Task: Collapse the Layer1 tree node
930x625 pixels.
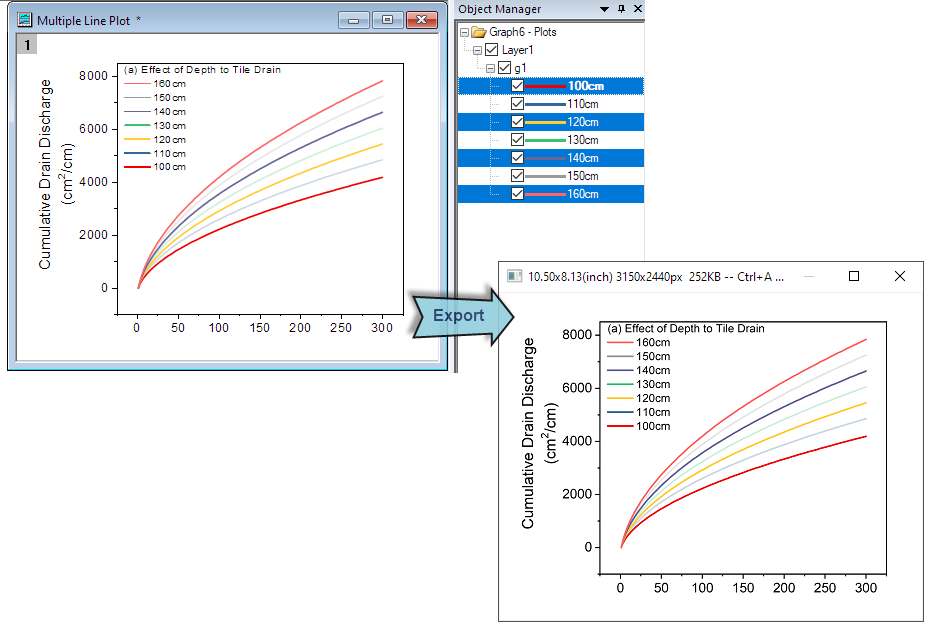Action: pos(477,50)
